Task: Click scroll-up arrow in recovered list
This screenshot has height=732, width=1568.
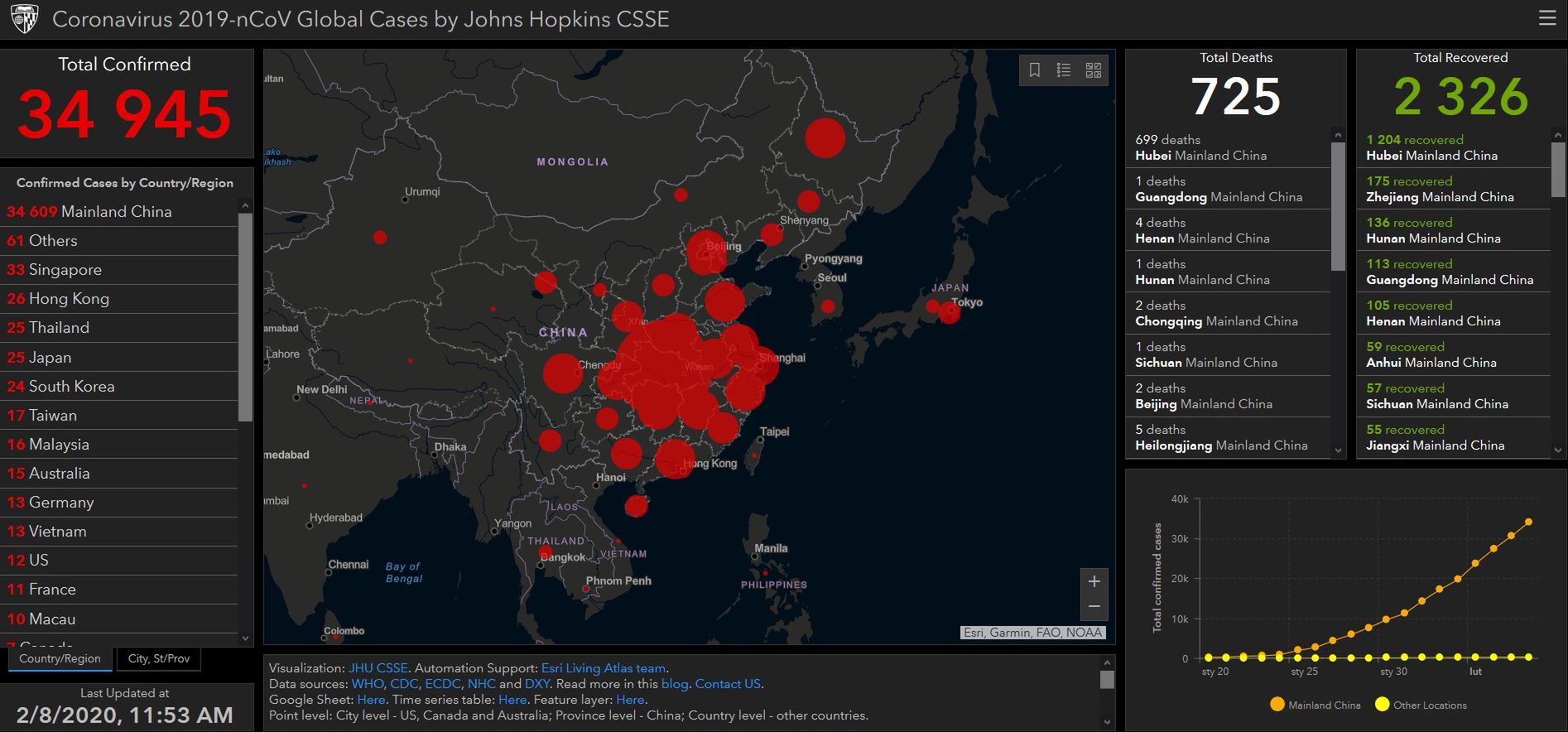Action: (1558, 134)
